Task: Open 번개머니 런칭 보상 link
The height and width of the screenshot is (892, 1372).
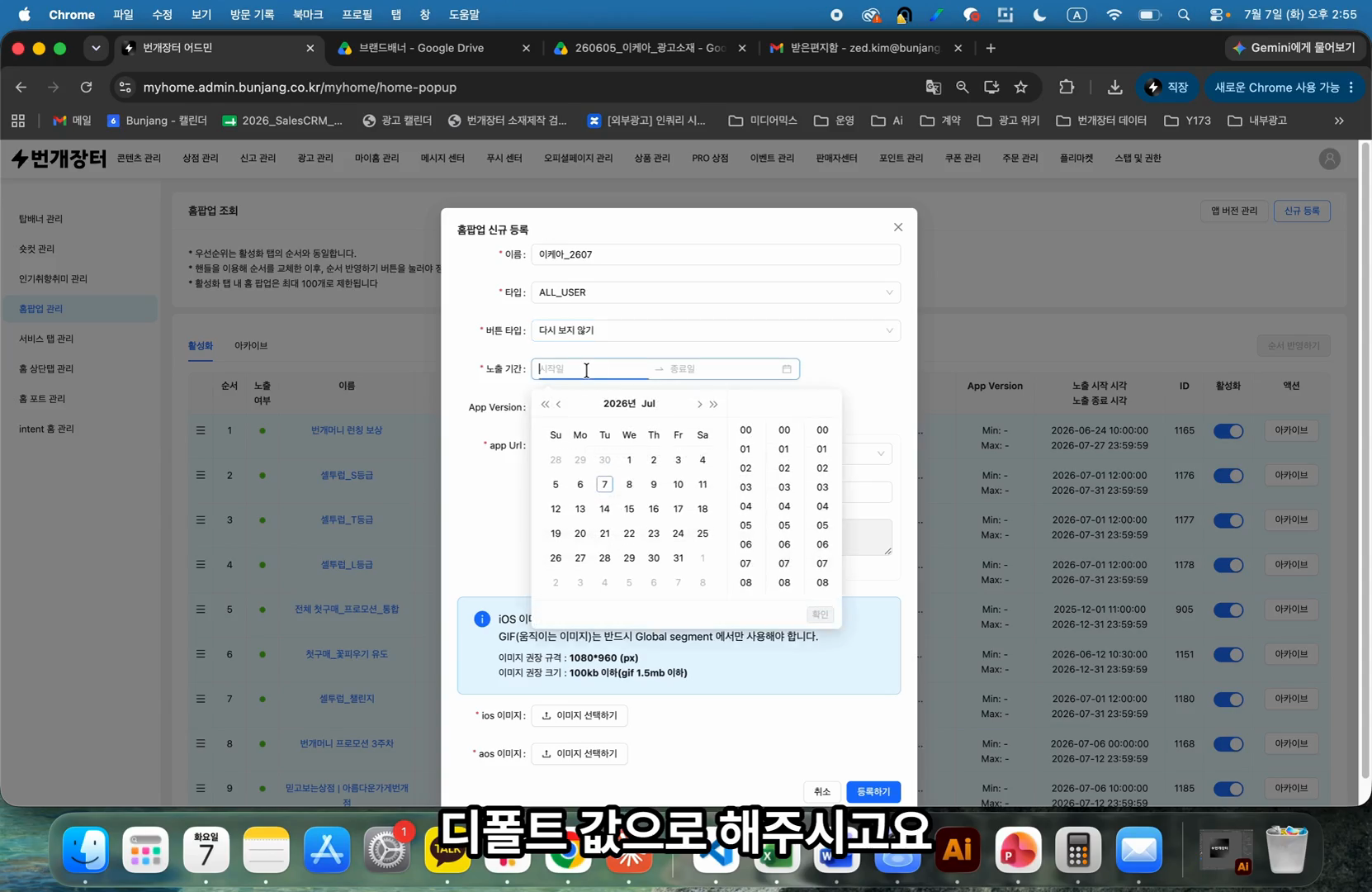Action: (x=347, y=430)
